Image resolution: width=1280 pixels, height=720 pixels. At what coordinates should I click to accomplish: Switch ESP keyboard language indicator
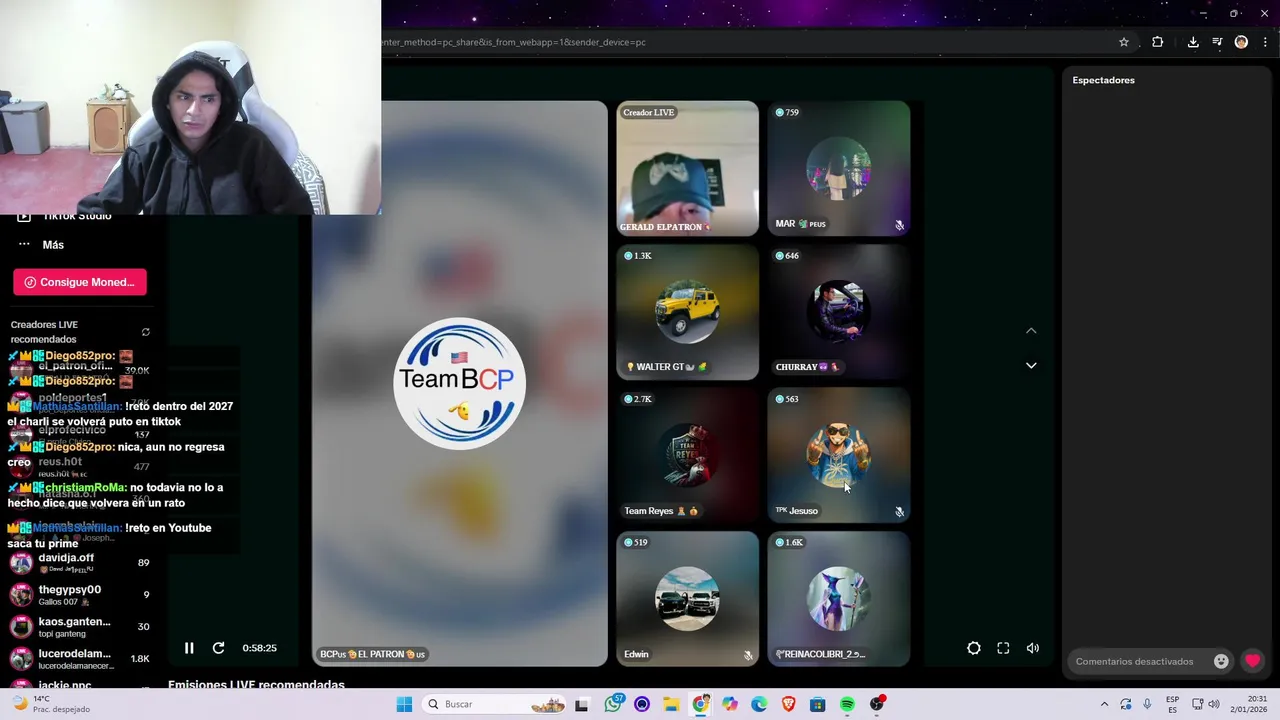1172,704
